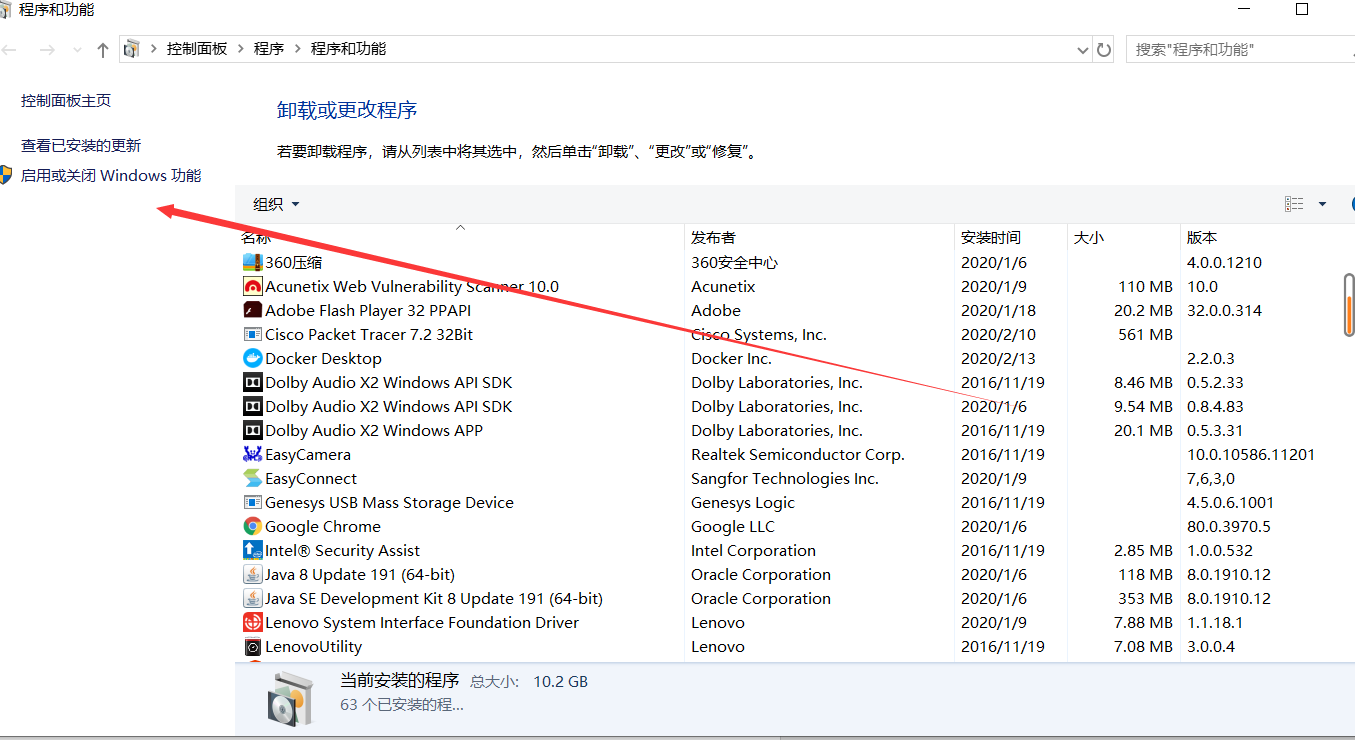This screenshot has width=1355, height=740.
Task: Select the Cisco Systems, Inc. publisher cell
Action: click(759, 334)
